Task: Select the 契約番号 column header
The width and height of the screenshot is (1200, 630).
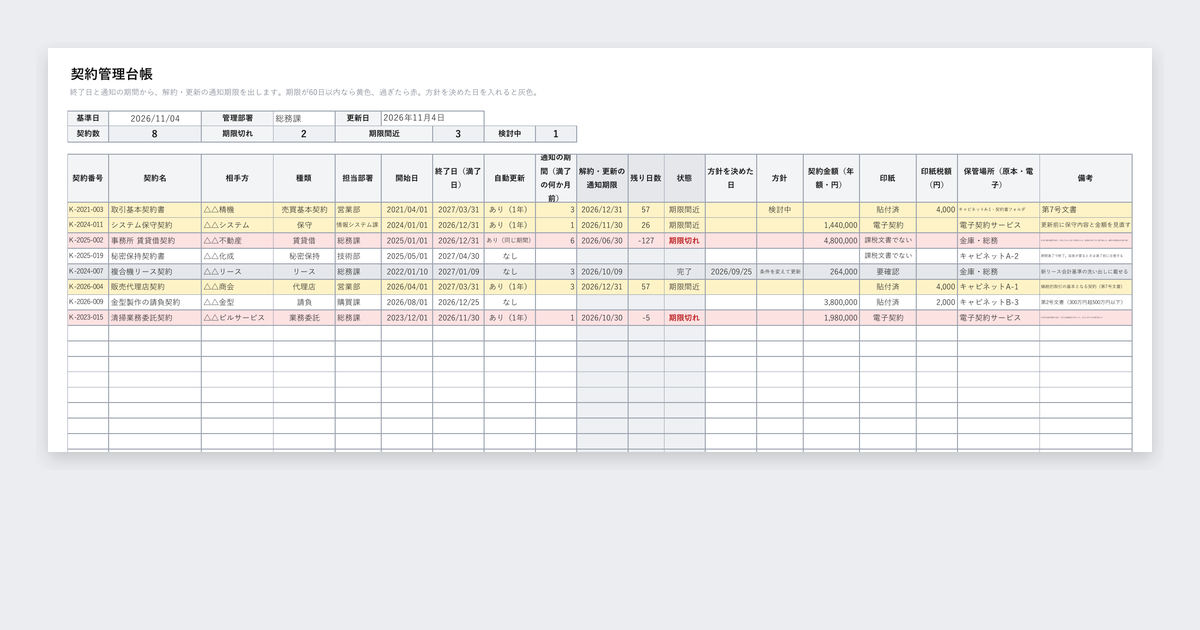Action: tap(88, 178)
